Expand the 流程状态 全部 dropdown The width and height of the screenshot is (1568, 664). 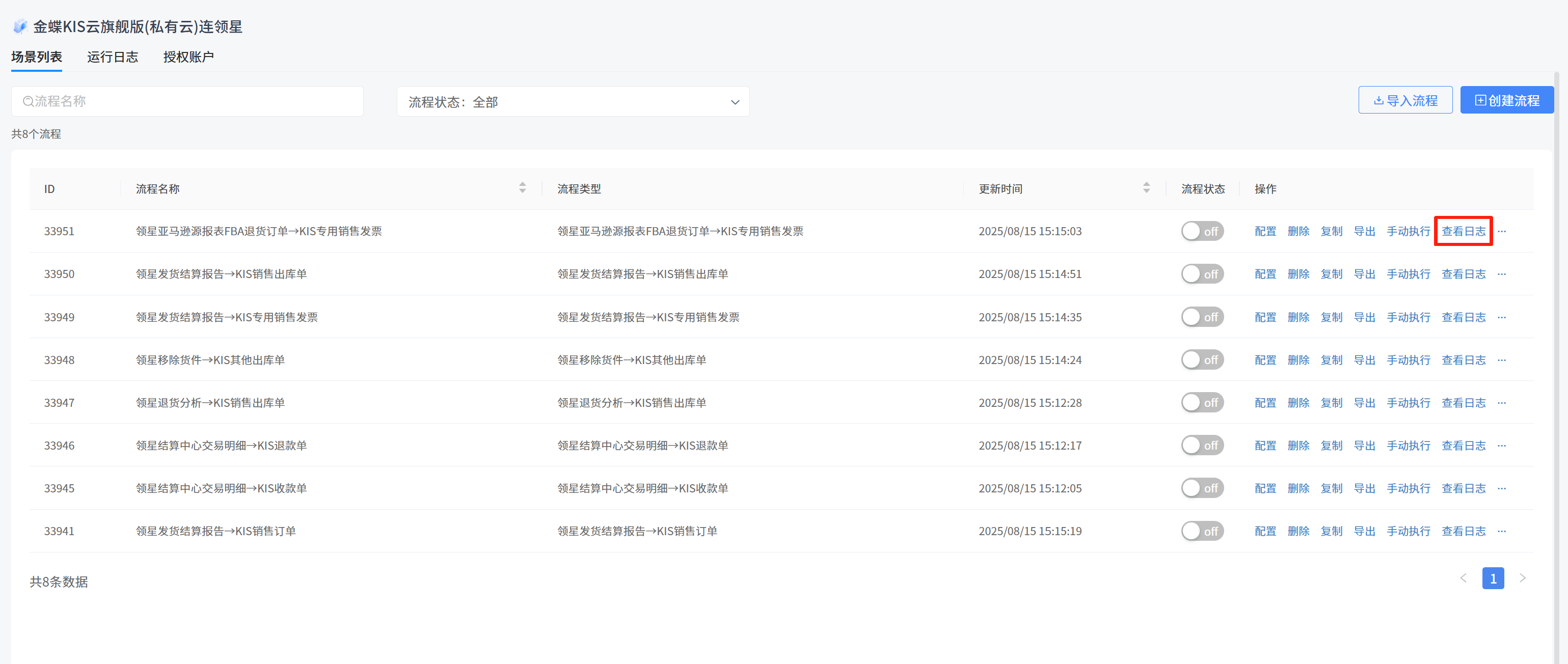point(573,102)
